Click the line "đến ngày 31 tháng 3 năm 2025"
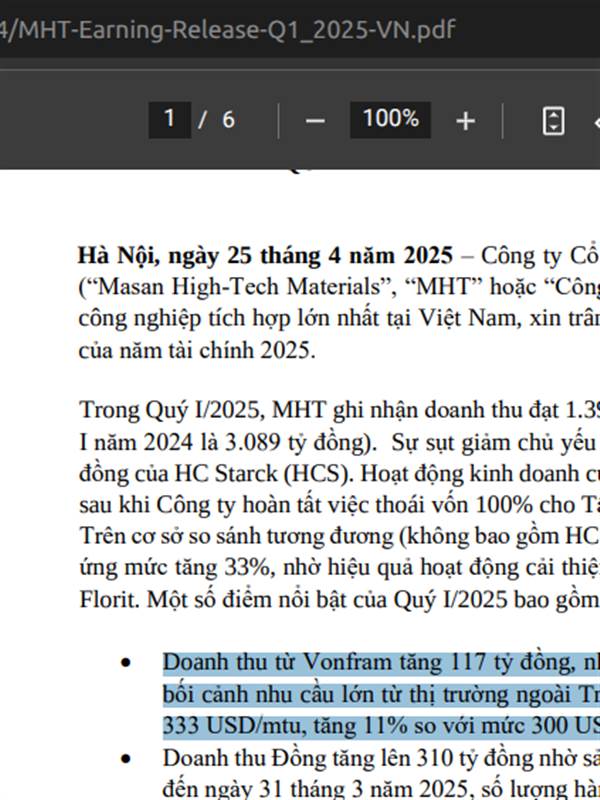The width and height of the screenshot is (600, 800). click(x=381, y=789)
